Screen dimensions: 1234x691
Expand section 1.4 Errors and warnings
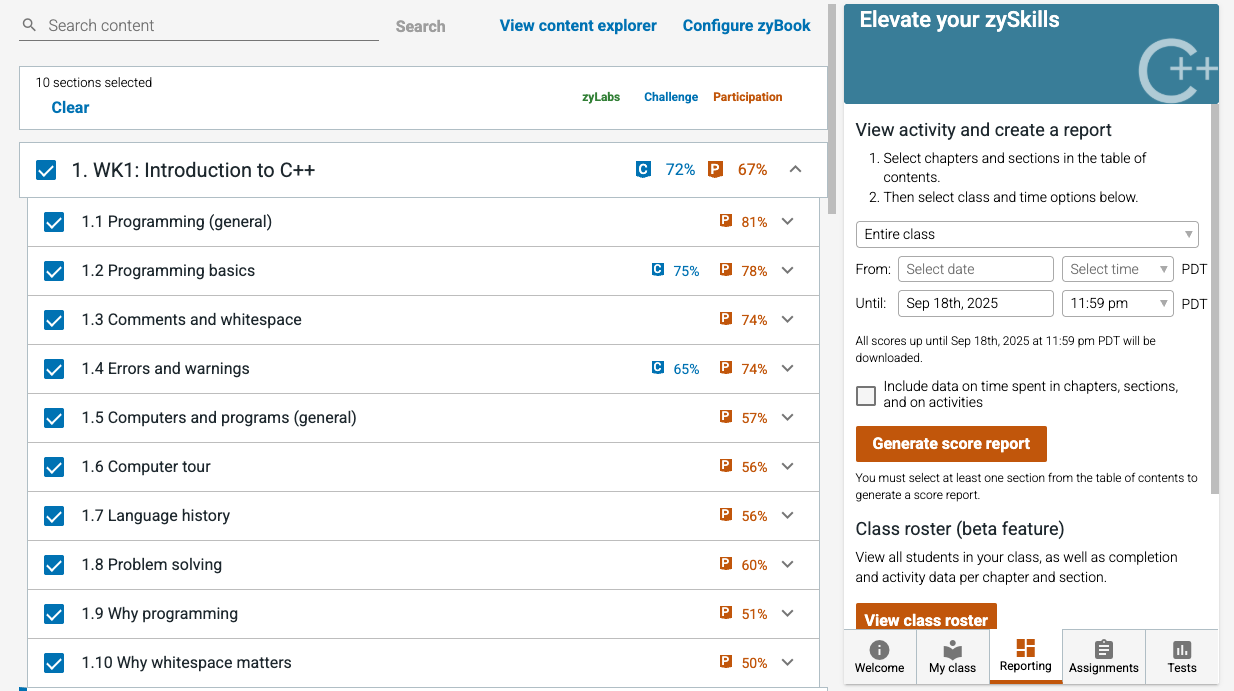pyautogui.click(x=788, y=368)
